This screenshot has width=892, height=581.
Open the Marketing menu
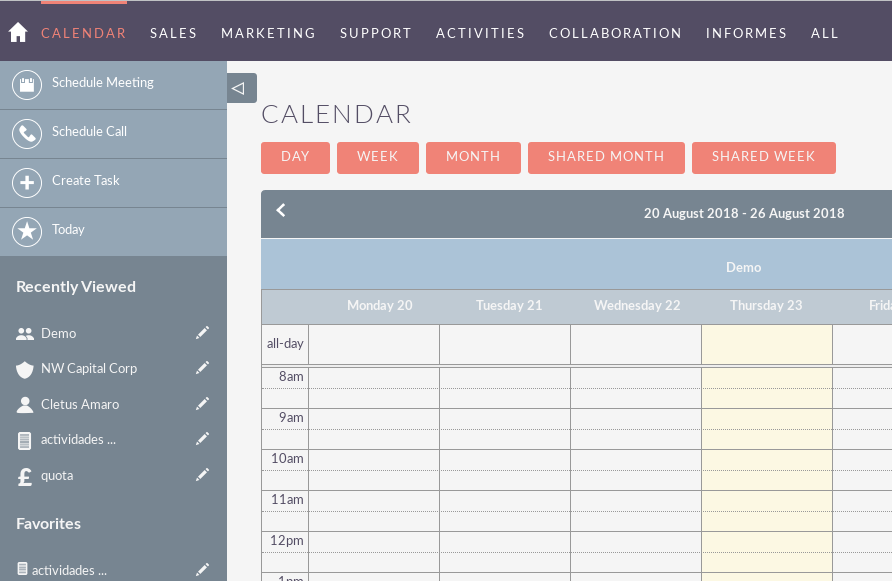click(x=268, y=33)
